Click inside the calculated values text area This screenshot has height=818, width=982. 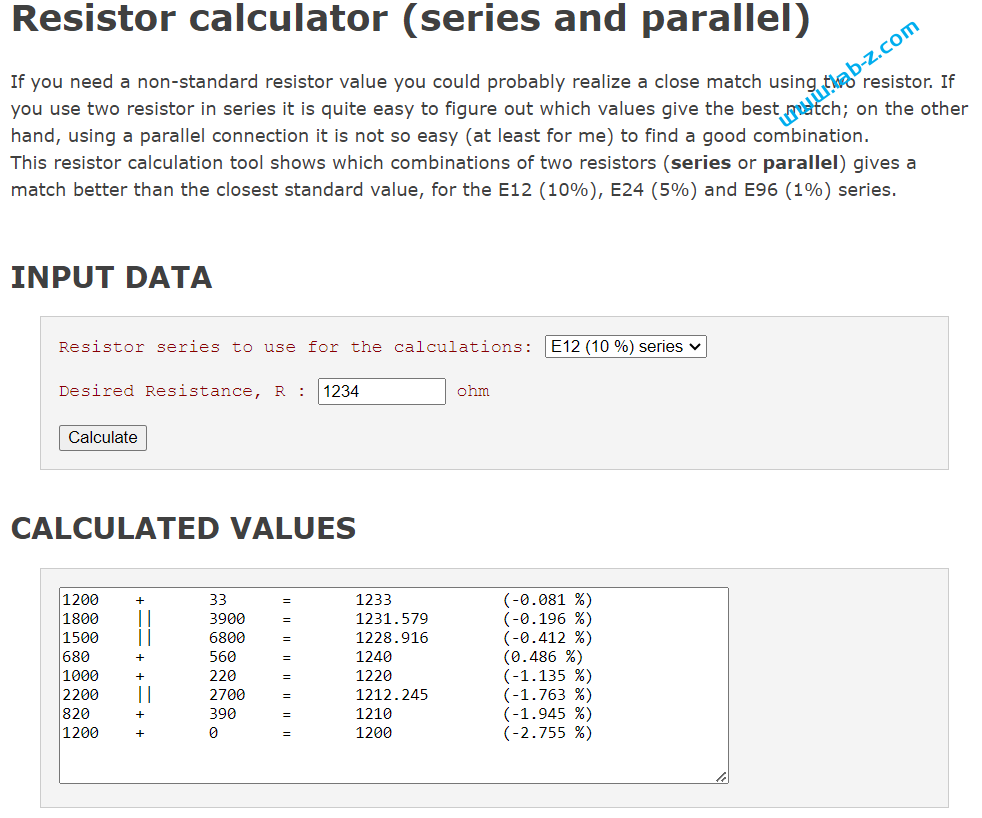click(x=393, y=760)
